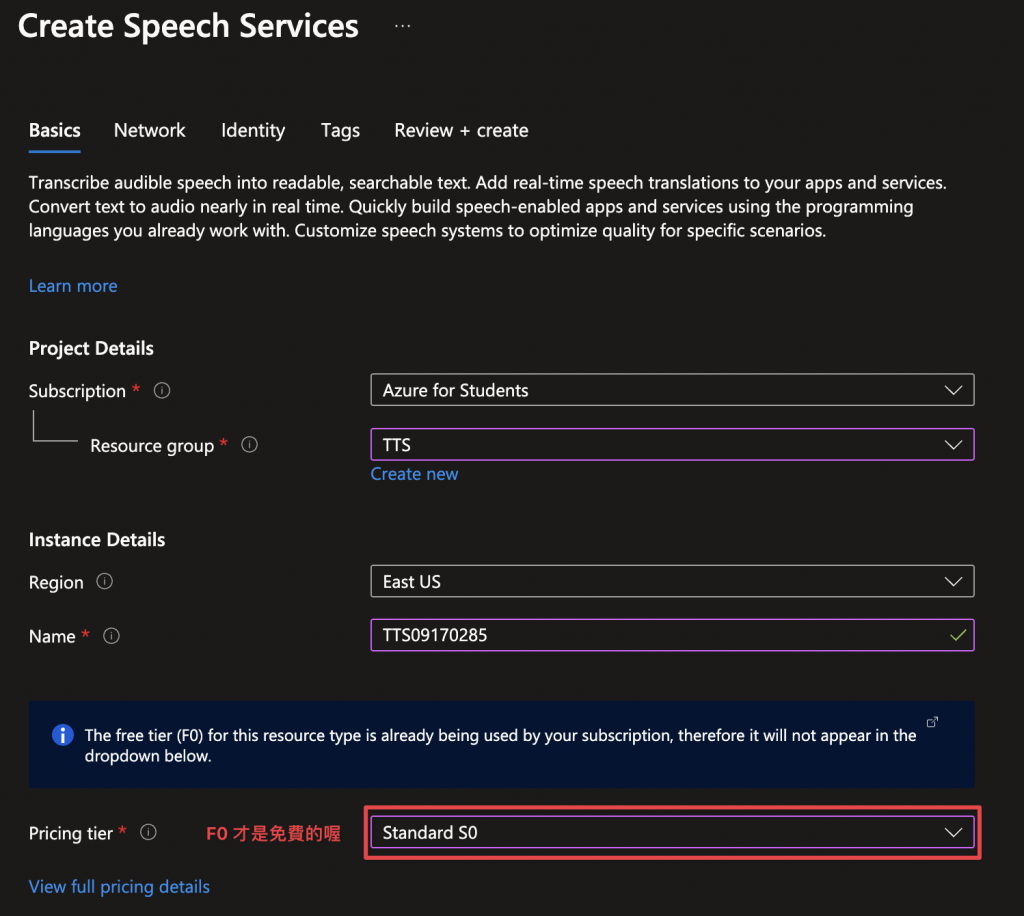This screenshot has height=916, width=1024.
Task: Click Create new resource group link
Action: [x=414, y=474]
